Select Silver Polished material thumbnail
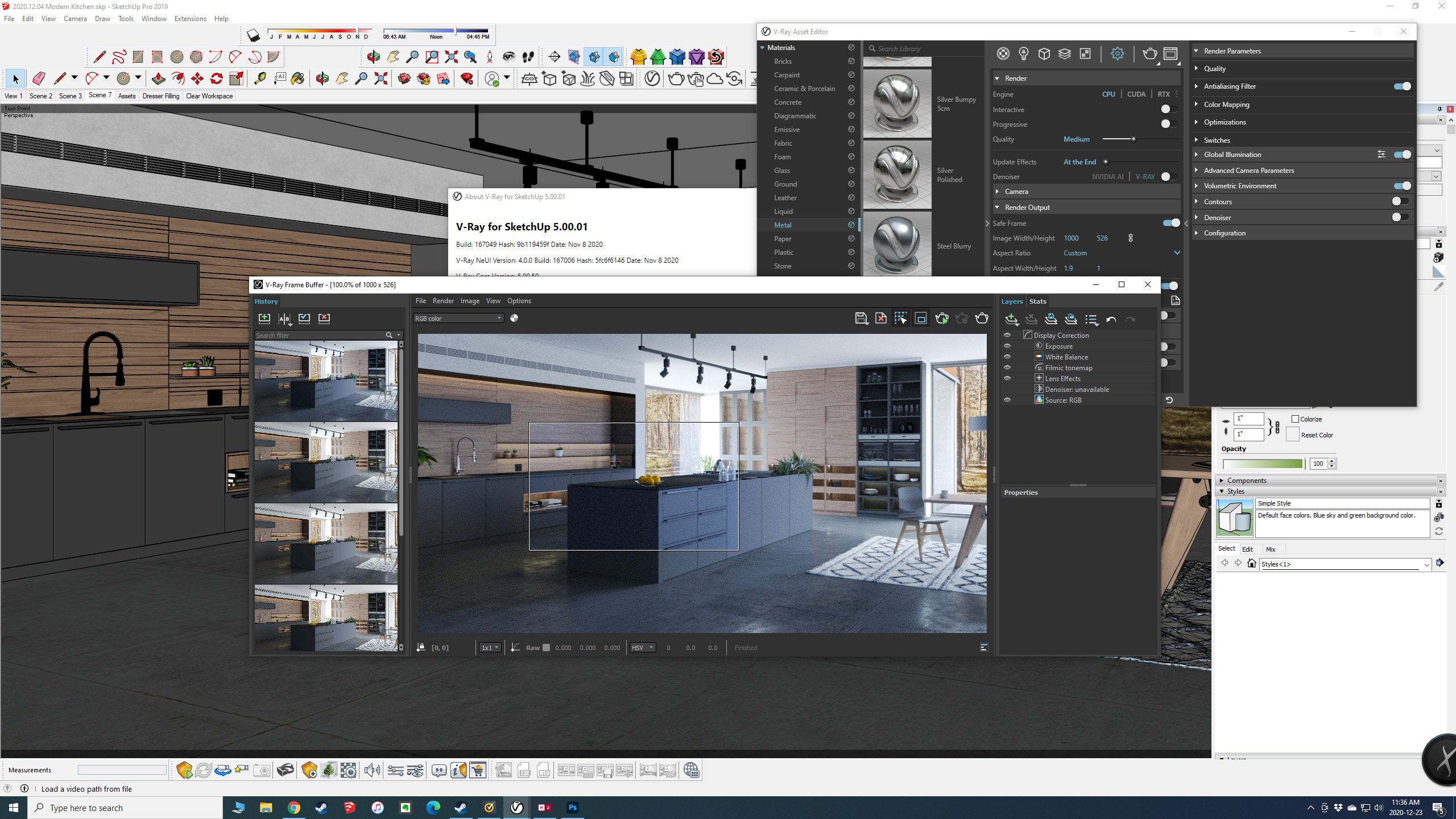The width and height of the screenshot is (1456, 819). [897, 175]
